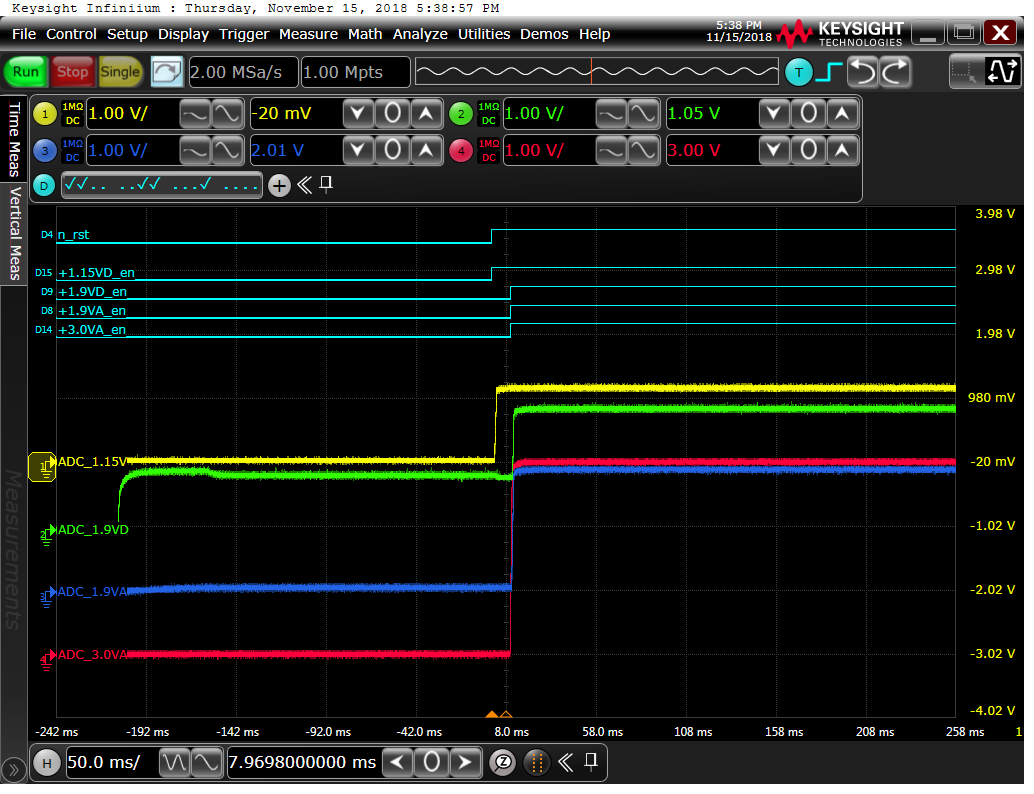Open the Help menu
The width and height of the screenshot is (1034, 794).
point(594,34)
